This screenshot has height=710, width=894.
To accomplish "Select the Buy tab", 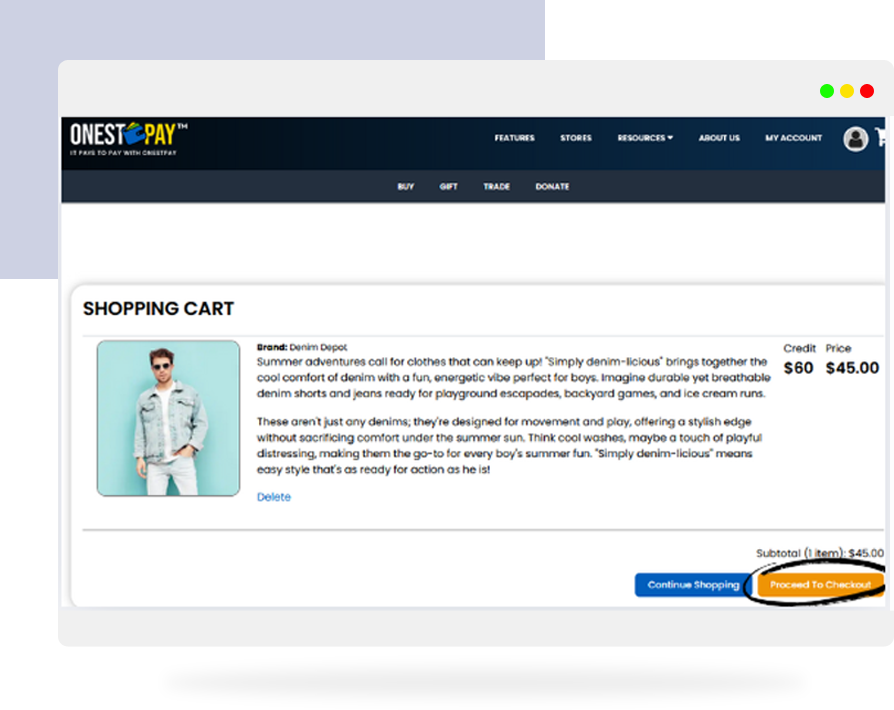I will pyautogui.click(x=406, y=187).
